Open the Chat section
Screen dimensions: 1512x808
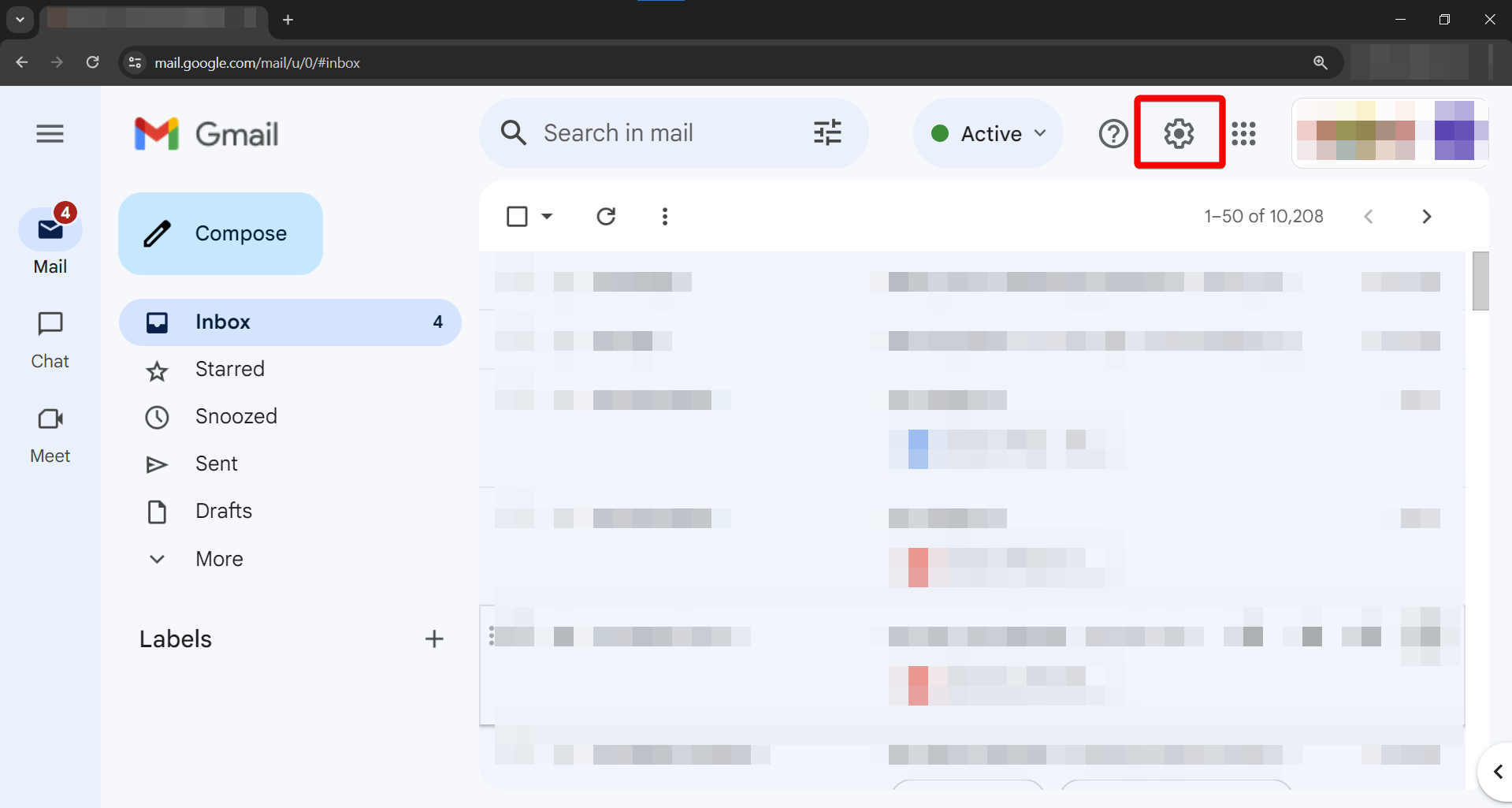click(50, 339)
